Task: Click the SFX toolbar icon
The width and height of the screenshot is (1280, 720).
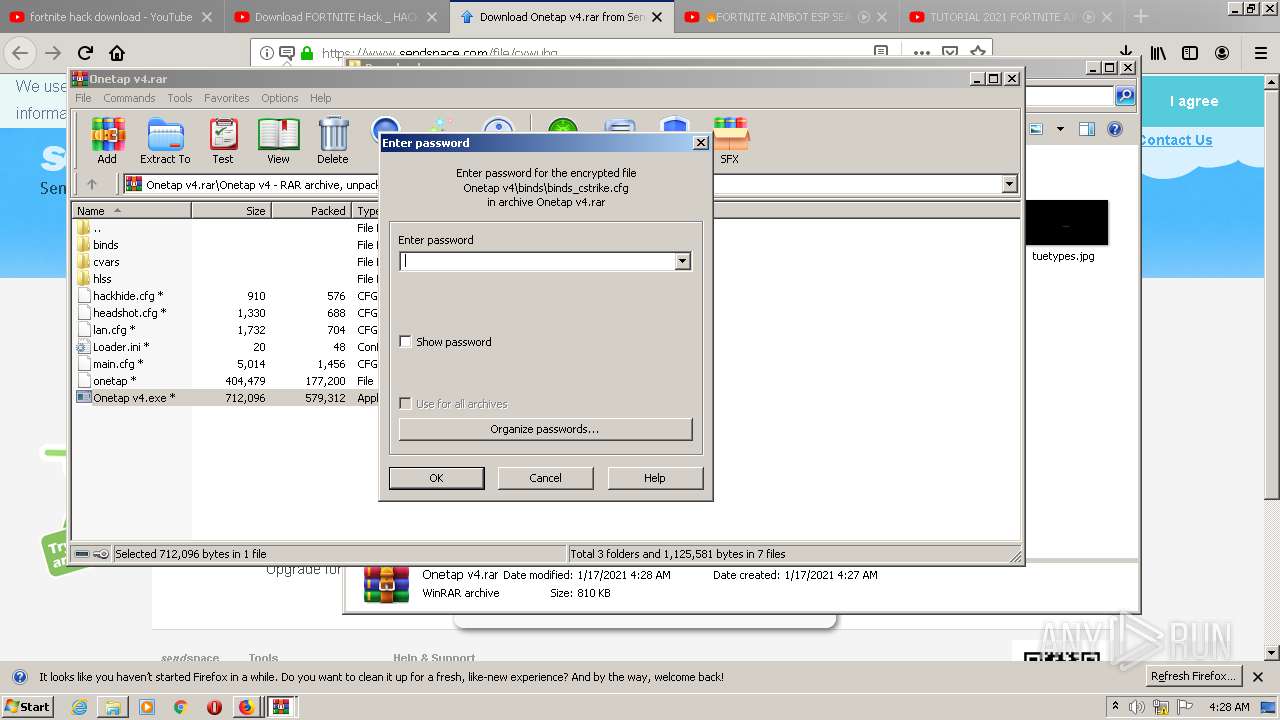Action: click(x=730, y=140)
